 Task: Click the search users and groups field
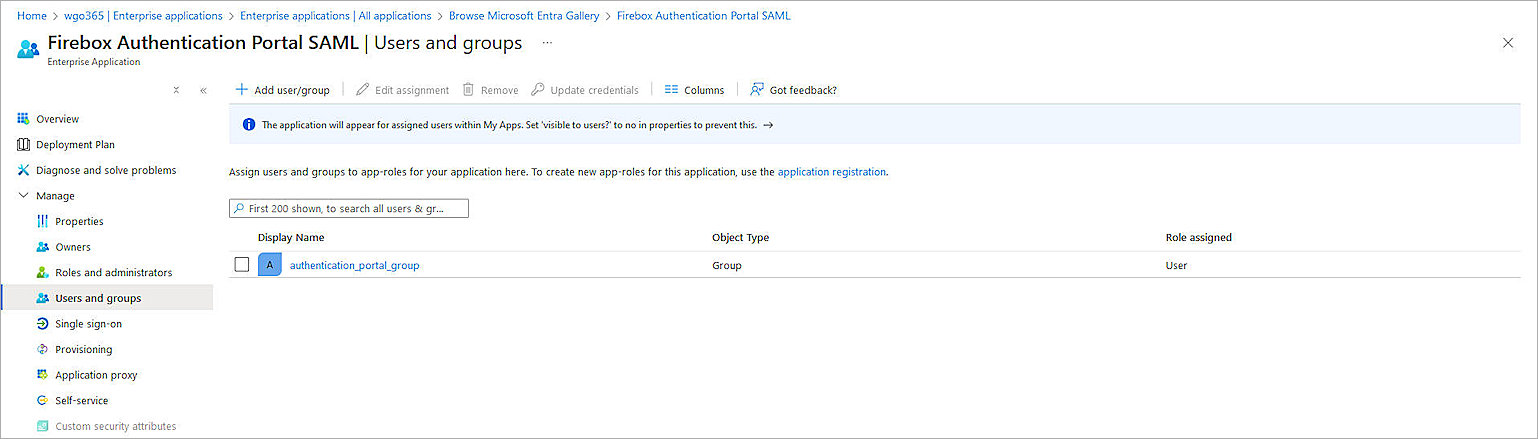click(349, 209)
